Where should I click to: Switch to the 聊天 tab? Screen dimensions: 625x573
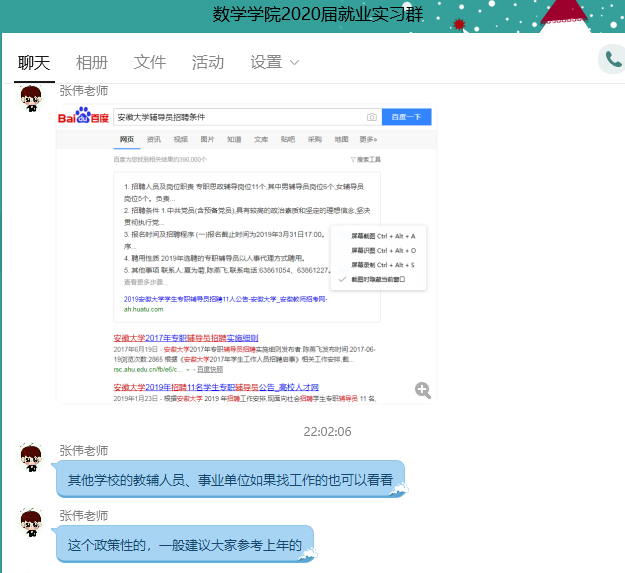34,63
